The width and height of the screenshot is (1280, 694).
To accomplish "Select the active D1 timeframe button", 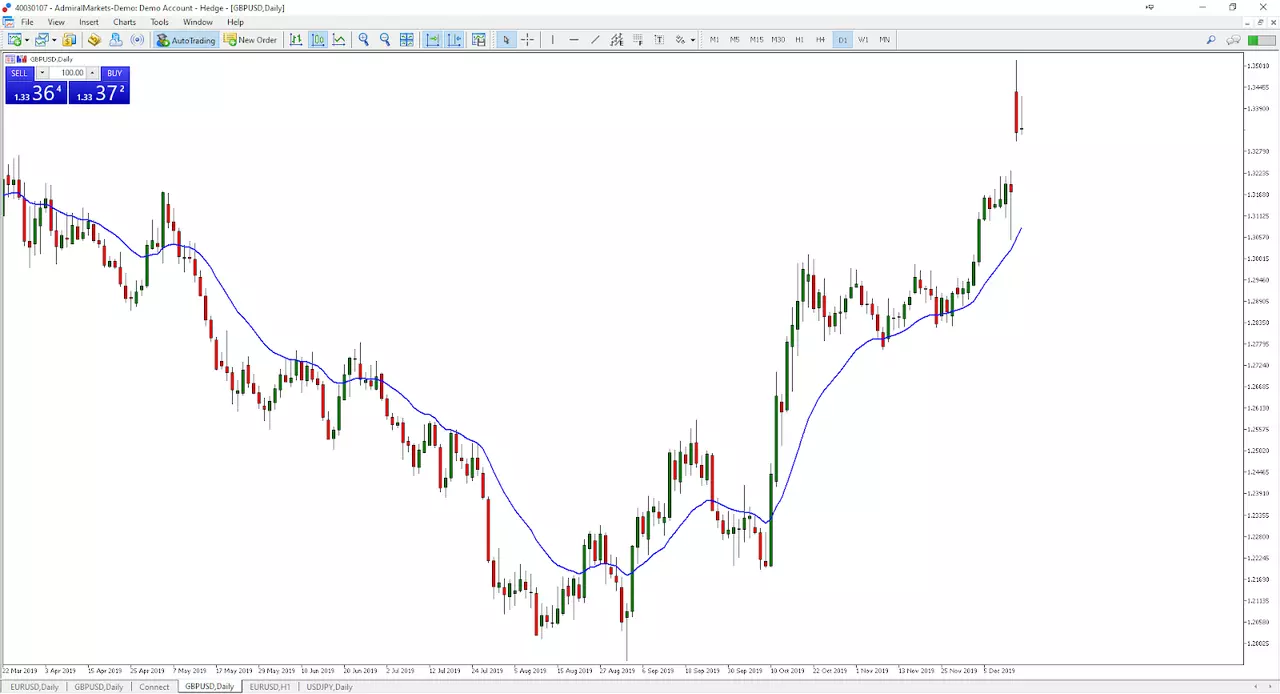I will click(842, 40).
